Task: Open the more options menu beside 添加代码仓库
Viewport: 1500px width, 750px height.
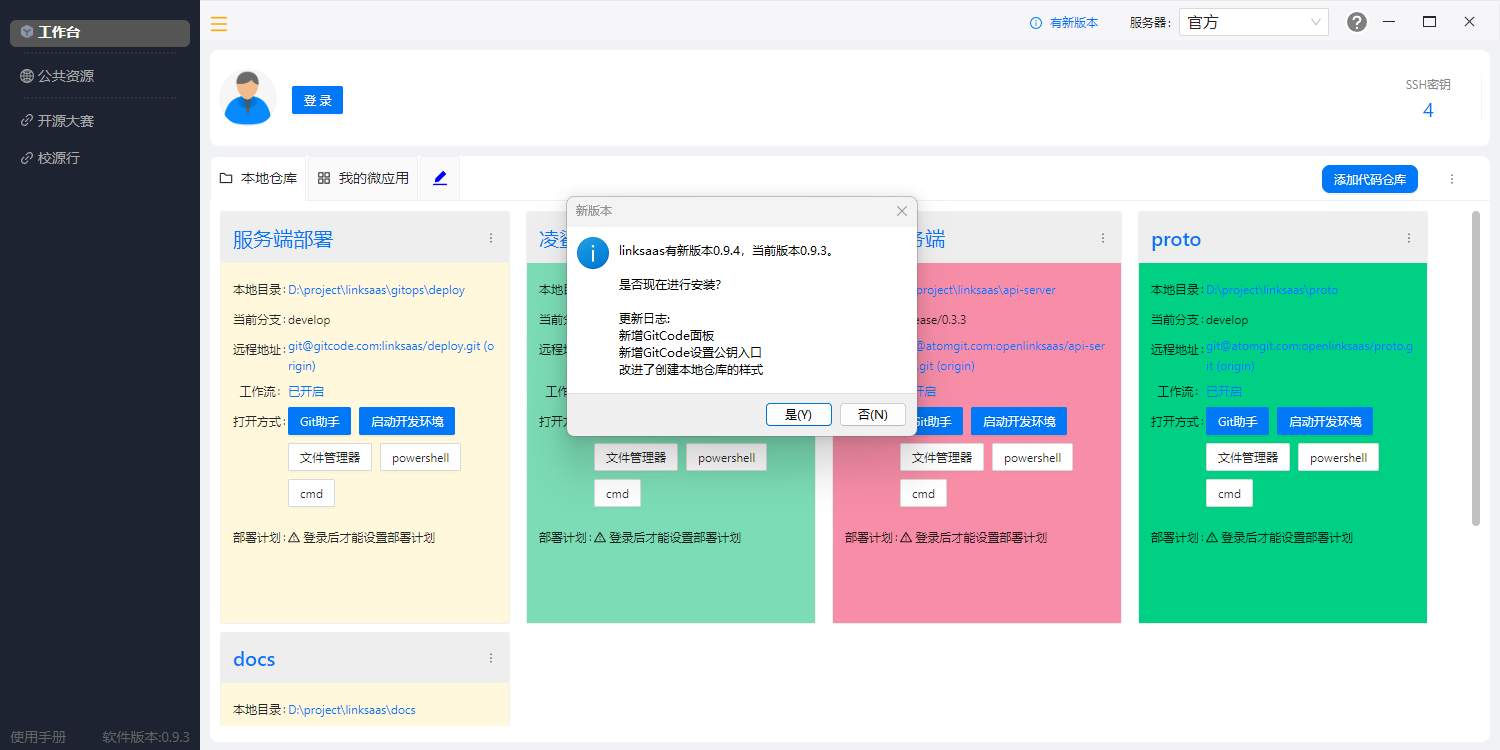Action: click(x=1452, y=179)
